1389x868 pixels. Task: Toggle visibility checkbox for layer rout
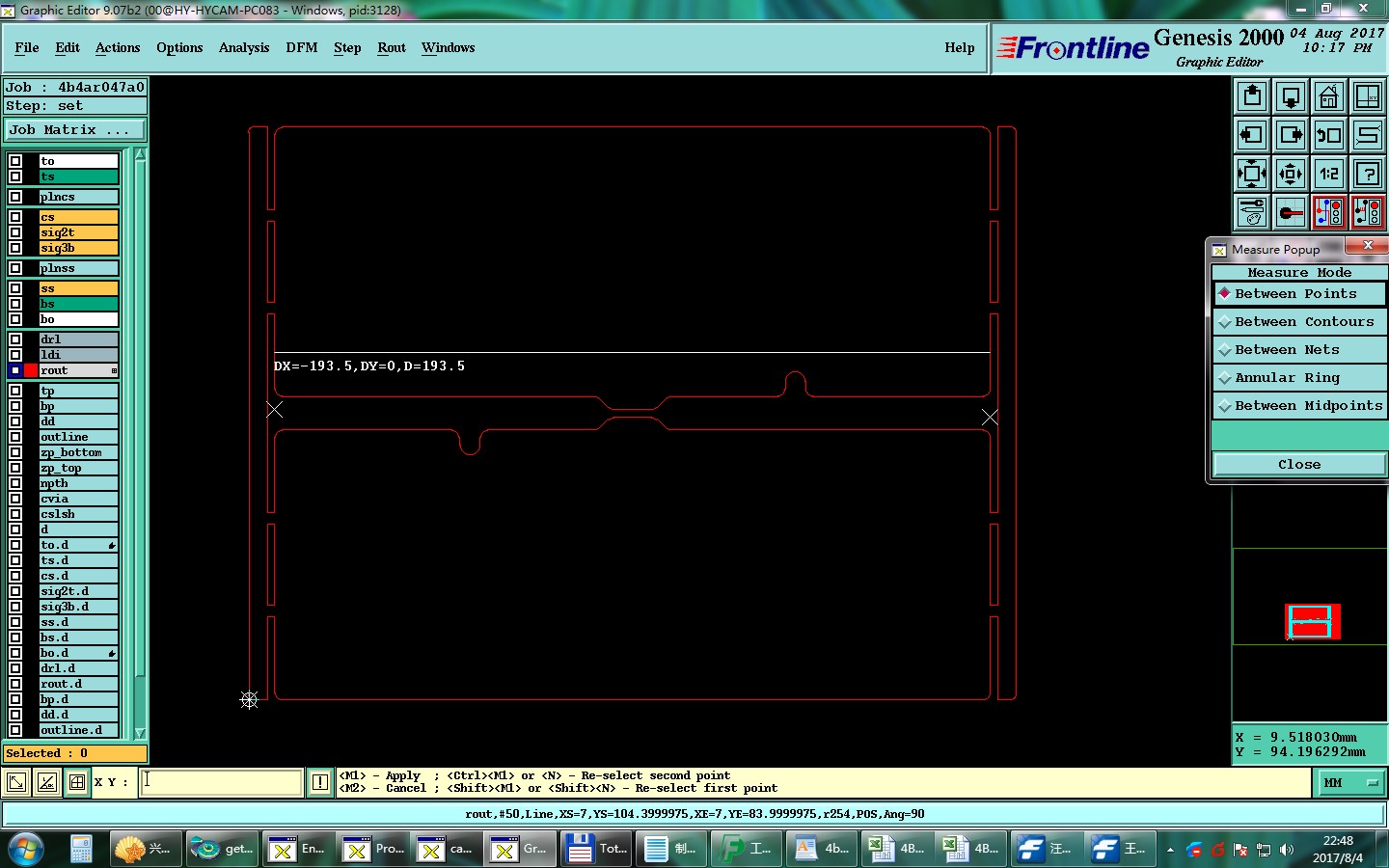15,370
